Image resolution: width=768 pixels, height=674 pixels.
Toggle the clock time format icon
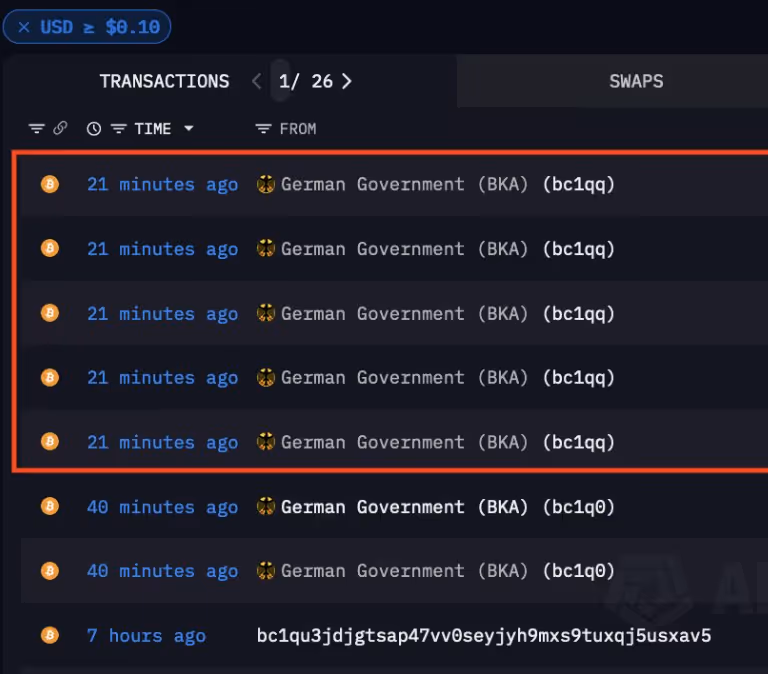pyautogui.click(x=94, y=129)
